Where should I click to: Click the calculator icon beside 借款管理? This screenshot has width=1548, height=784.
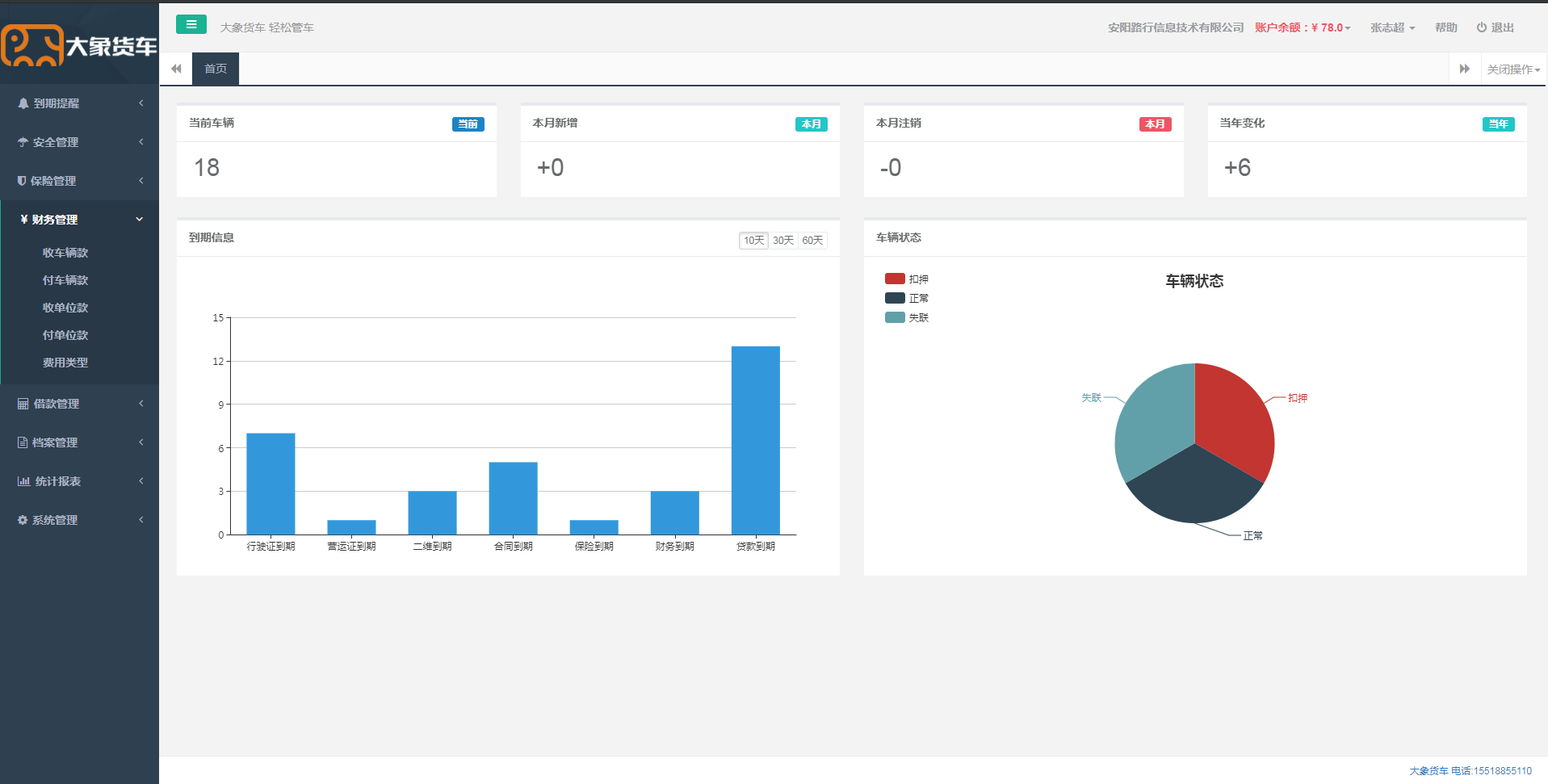tap(23, 404)
